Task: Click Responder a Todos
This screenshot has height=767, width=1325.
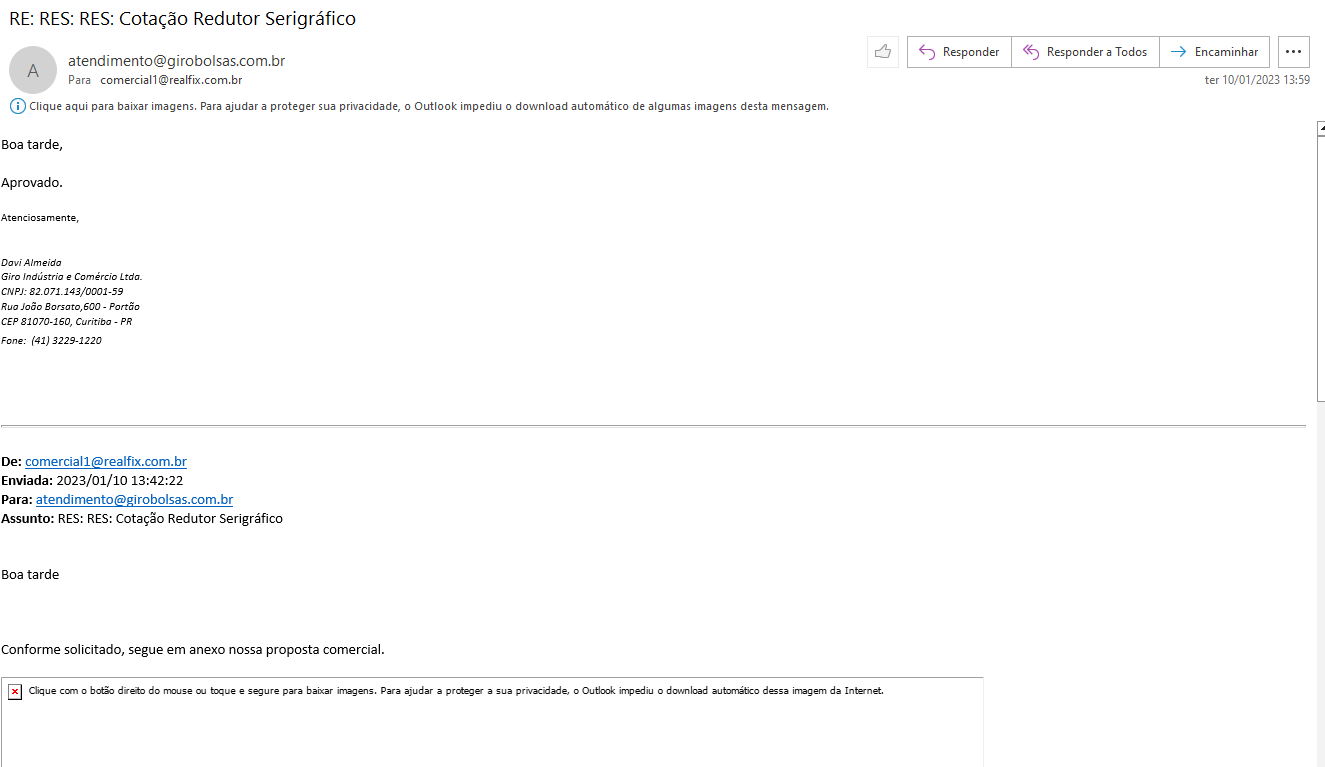Action: point(1085,52)
